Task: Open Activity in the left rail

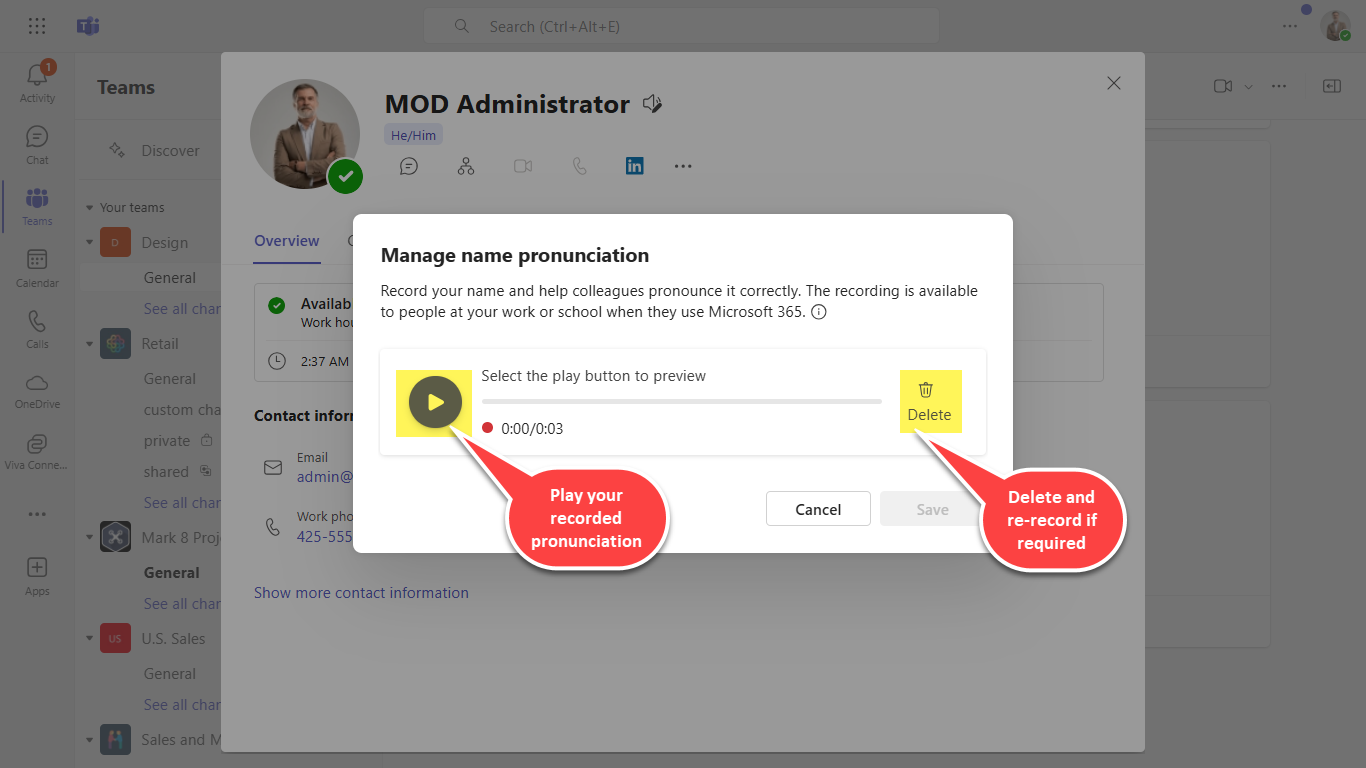Action: [37, 82]
